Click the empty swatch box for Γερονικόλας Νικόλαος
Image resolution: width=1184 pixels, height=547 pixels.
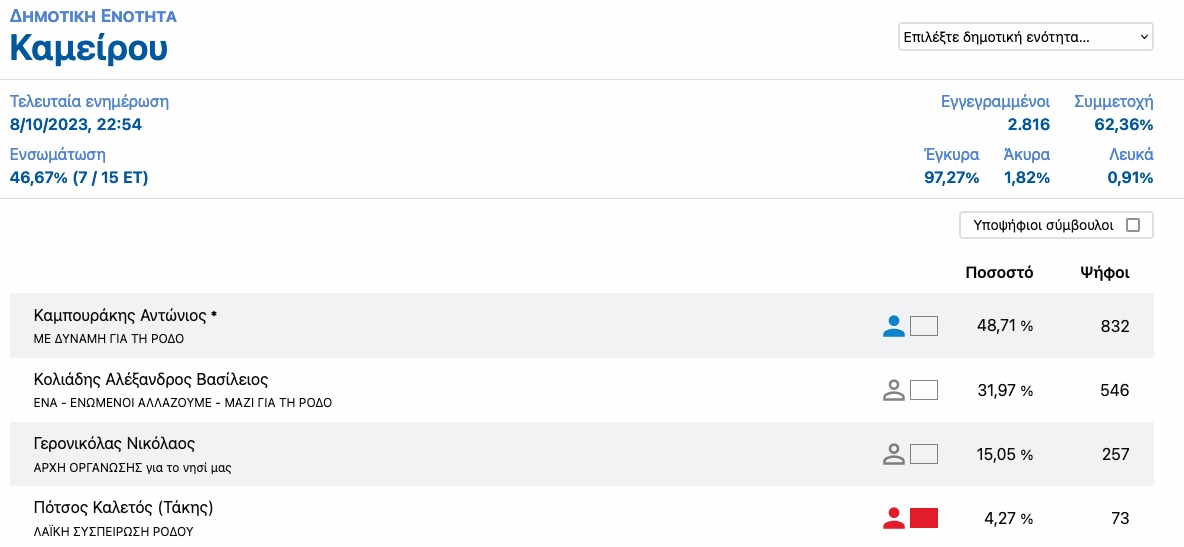(923, 454)
